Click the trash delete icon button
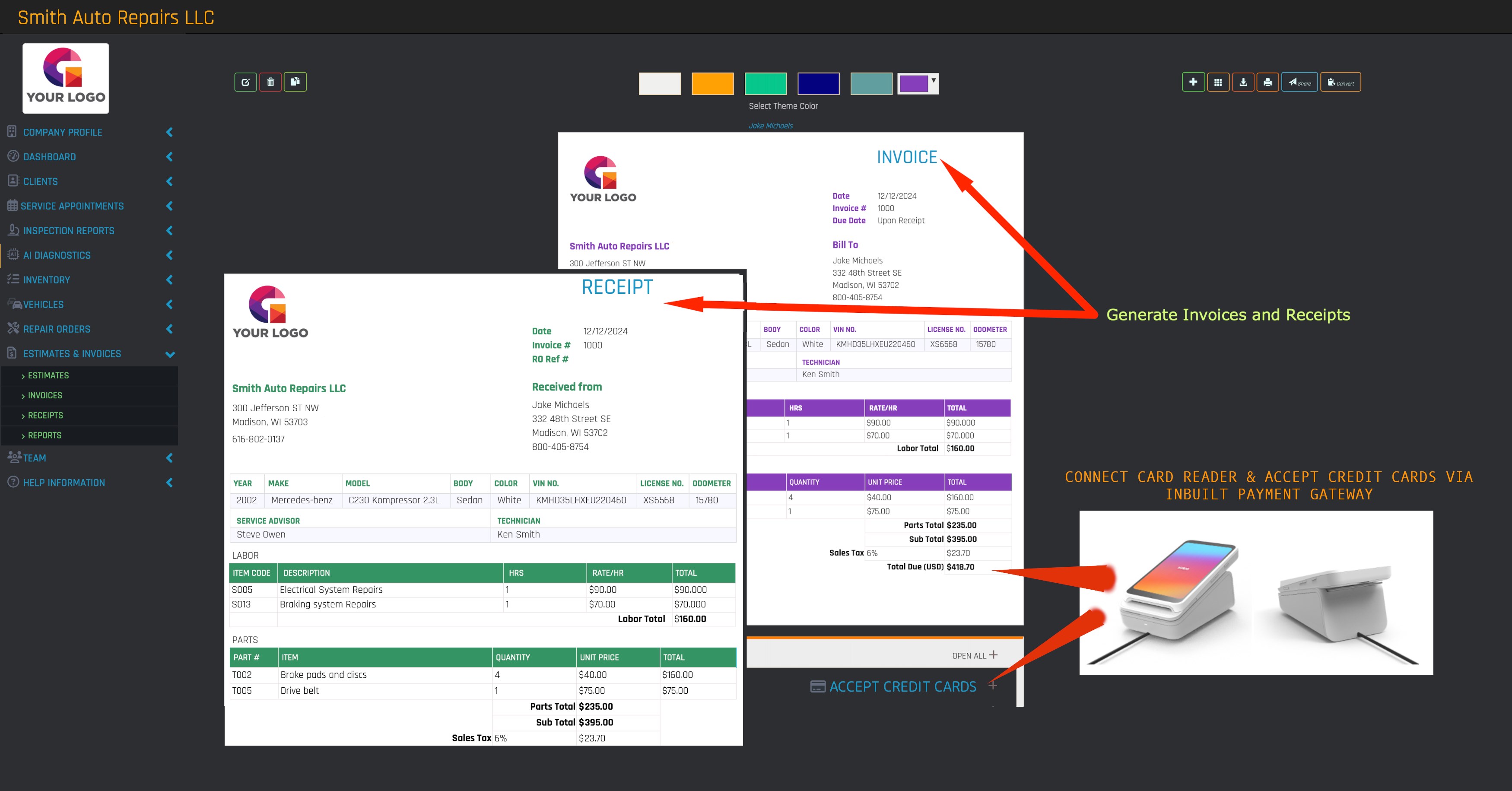This screenshot has height=791, width=1512. [270, 82]
